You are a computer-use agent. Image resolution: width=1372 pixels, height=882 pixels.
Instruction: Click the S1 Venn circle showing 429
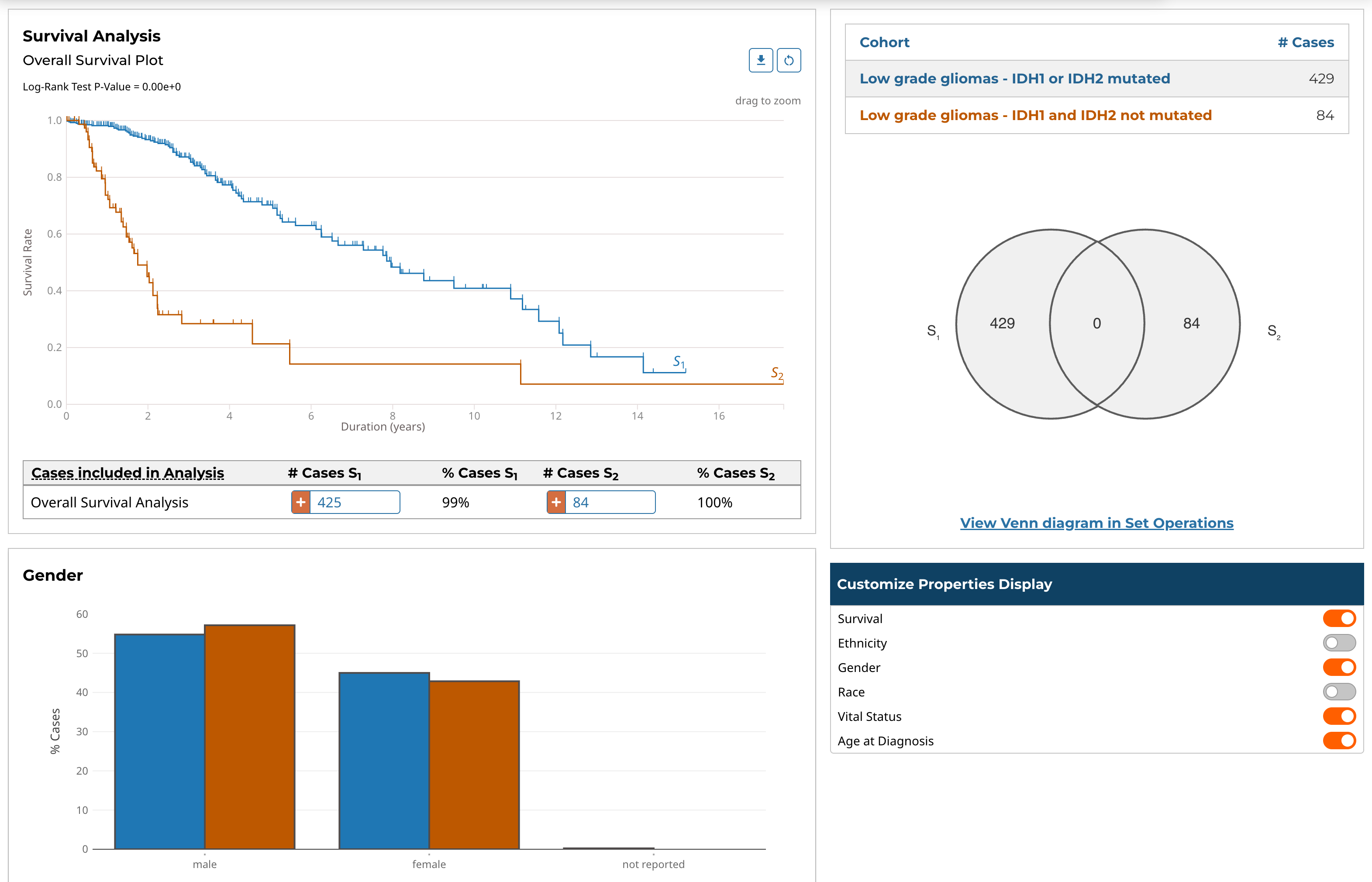point(1002,324)
